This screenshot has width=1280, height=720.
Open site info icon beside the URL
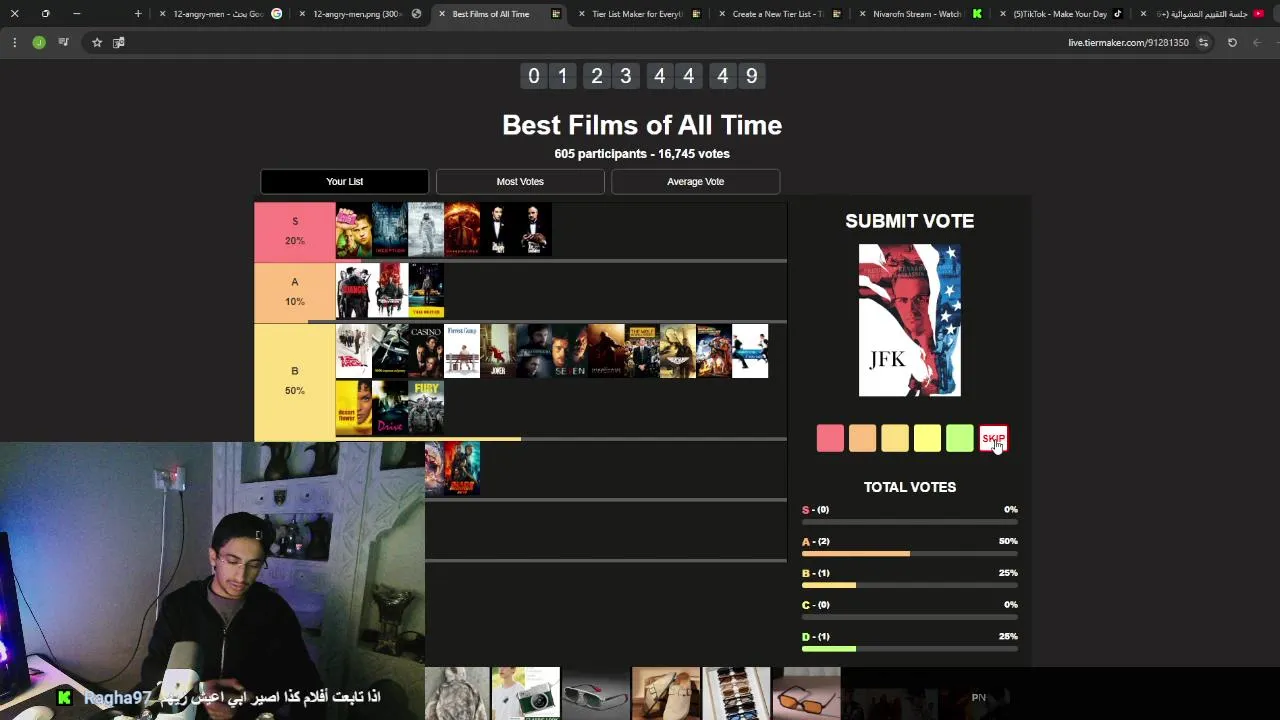tap(1203, 42)
